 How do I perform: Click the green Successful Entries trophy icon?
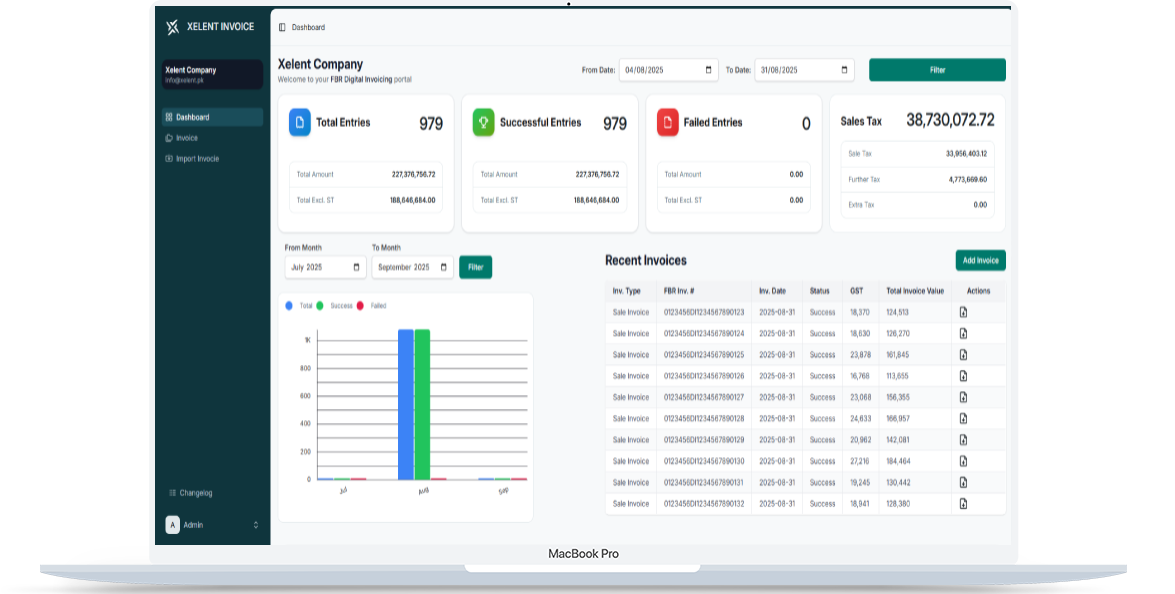tap(483, 123)
